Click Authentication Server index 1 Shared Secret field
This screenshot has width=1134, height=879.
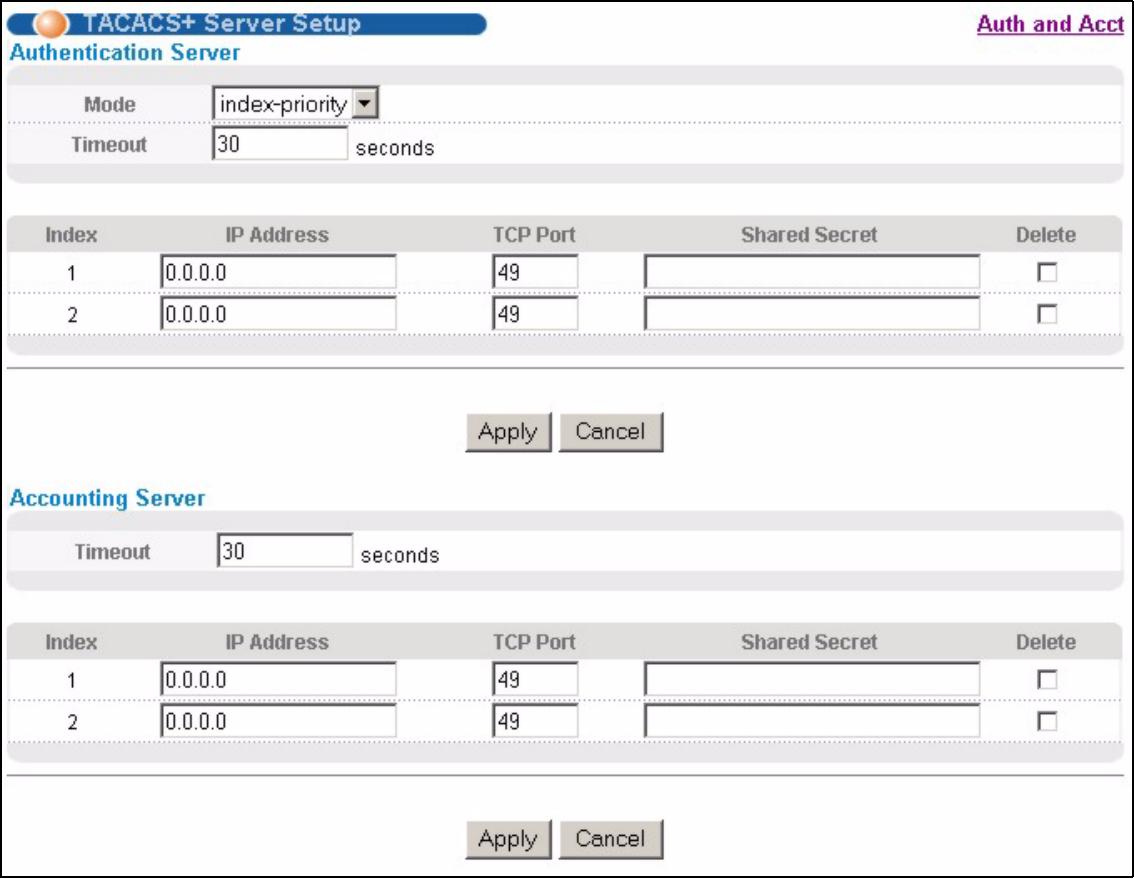pos(812,272)
